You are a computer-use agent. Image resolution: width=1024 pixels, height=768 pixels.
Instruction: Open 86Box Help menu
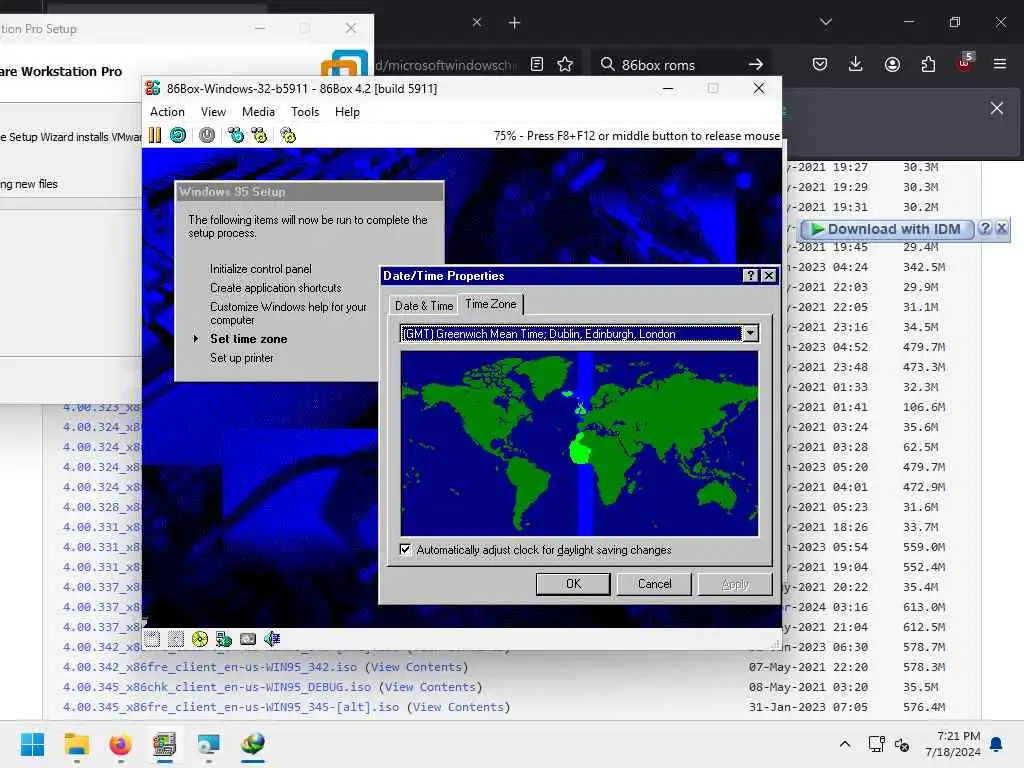(347, 112)
